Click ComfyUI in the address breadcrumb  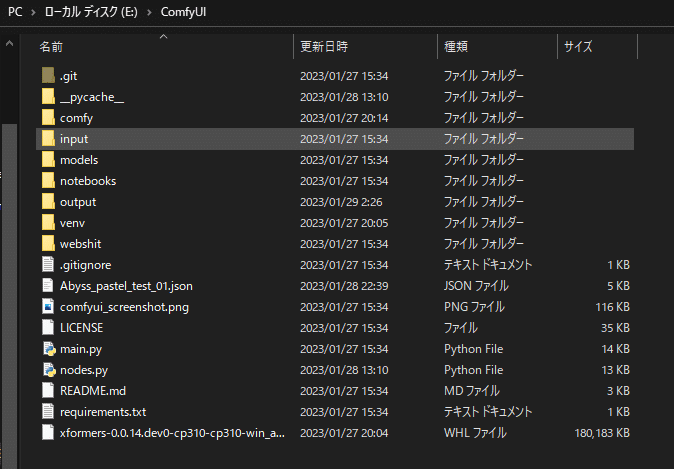pyautogui.click(x=184, y=12)
